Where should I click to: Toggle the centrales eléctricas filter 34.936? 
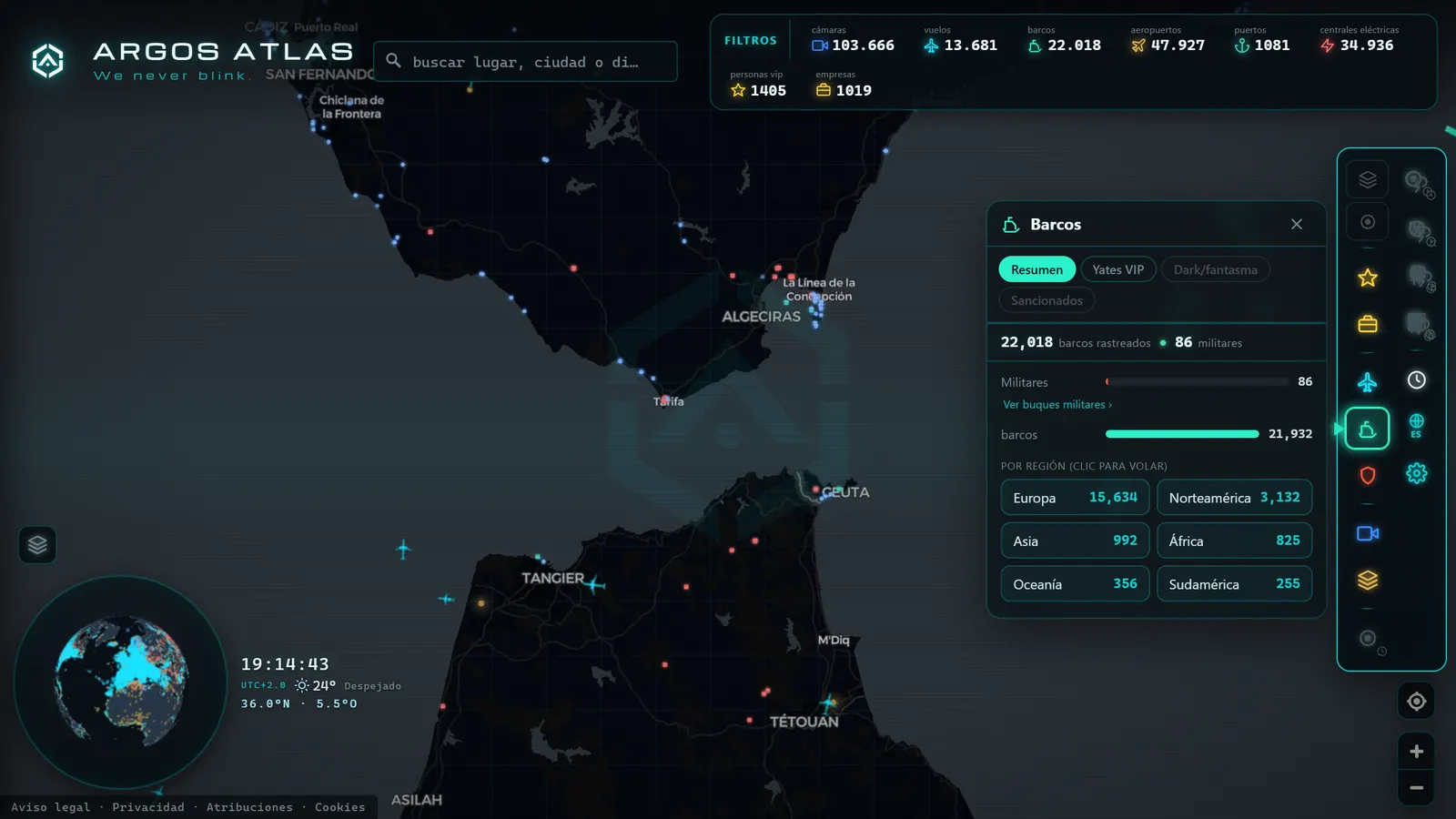(x=1359, y=39)
